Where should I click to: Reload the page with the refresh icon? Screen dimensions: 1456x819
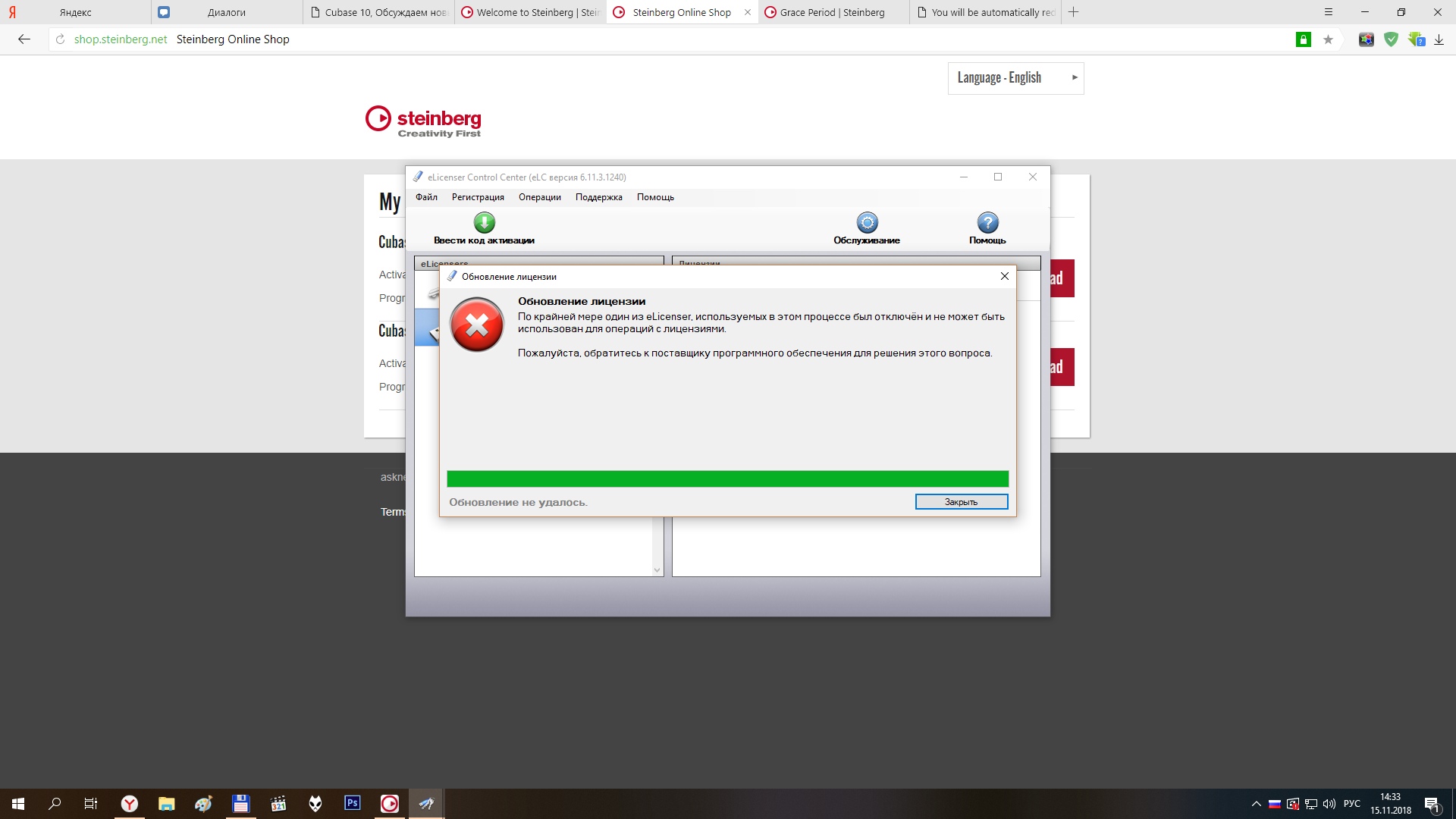point(60,39)
